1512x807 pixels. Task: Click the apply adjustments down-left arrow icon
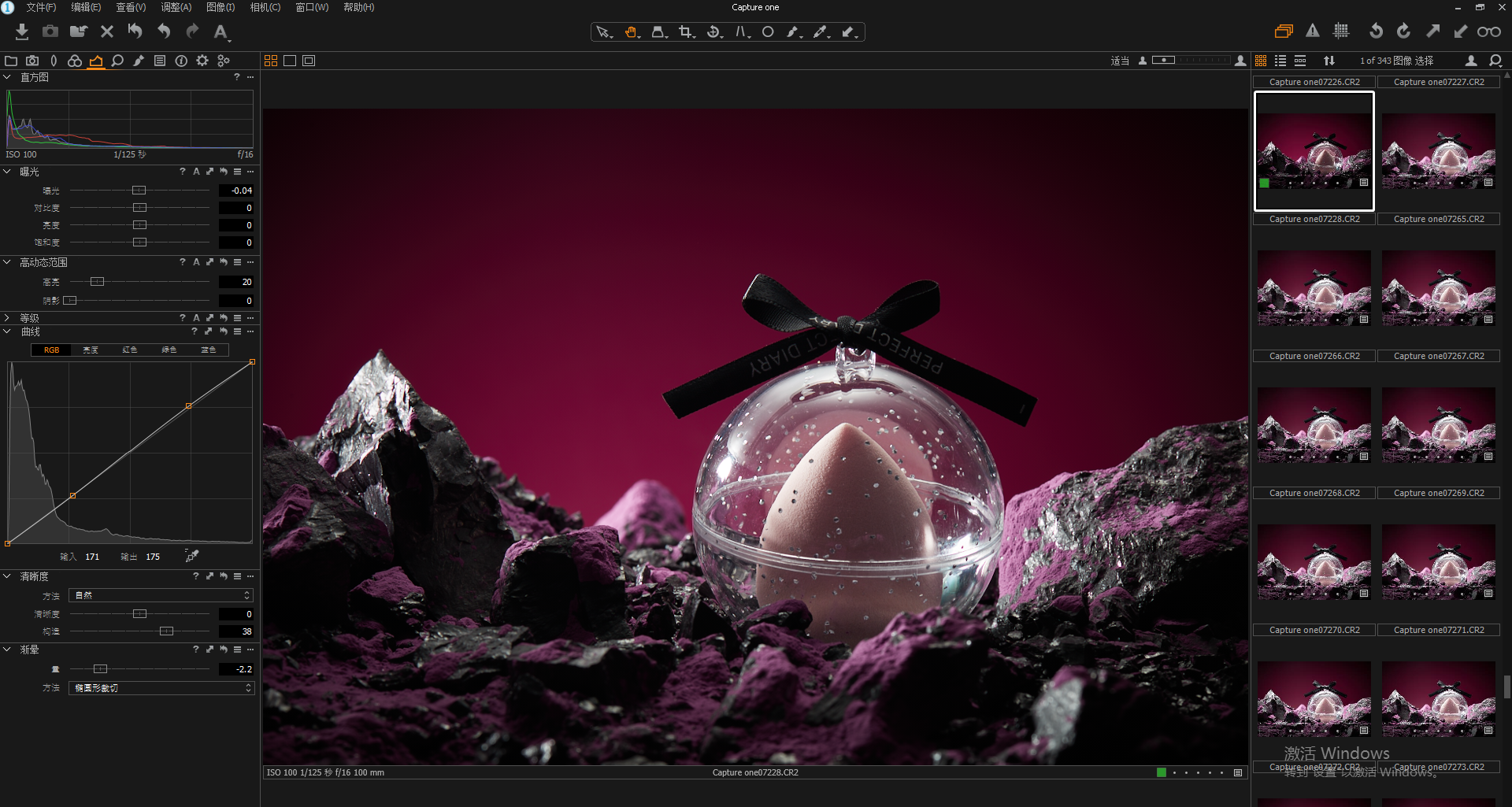coord(1460,31)
